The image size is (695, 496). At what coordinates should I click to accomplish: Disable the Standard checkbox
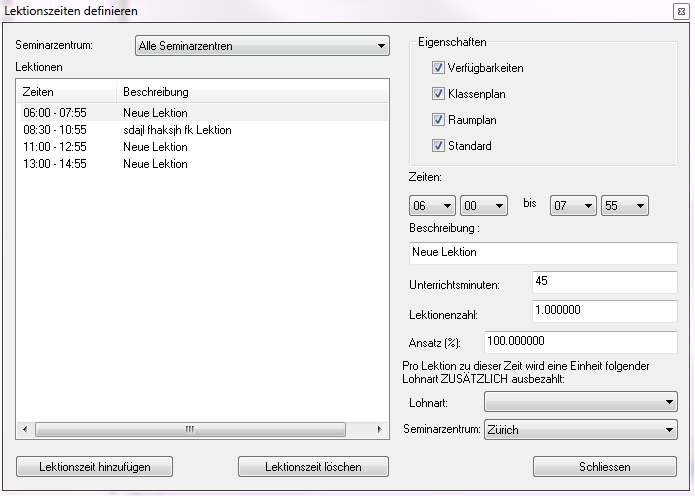[438, 146]
